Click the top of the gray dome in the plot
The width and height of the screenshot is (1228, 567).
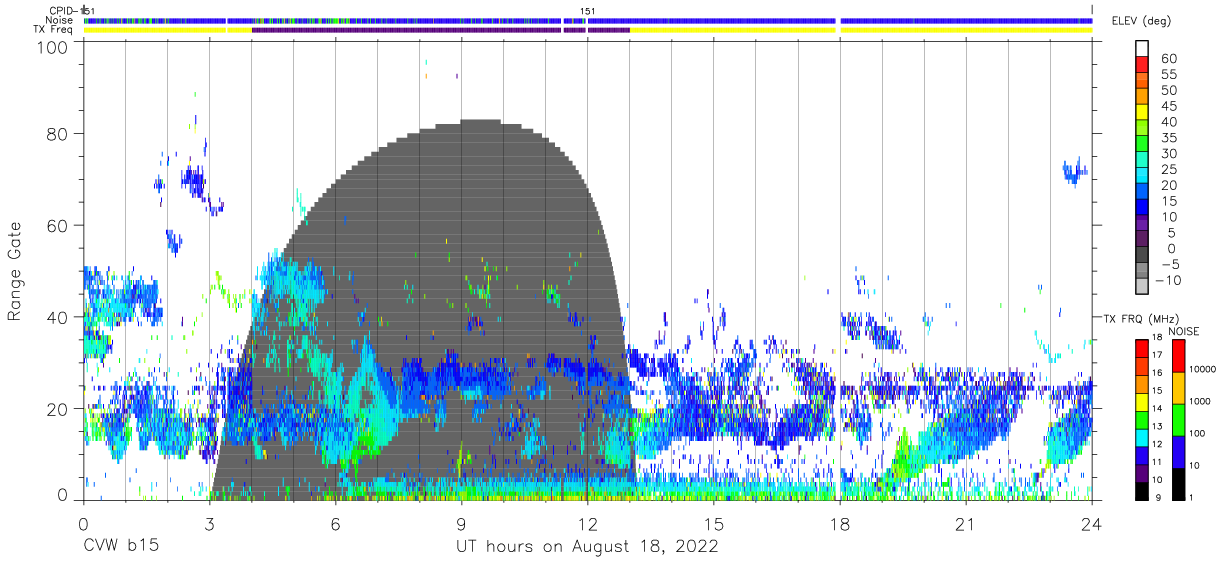tap(479, 121)
